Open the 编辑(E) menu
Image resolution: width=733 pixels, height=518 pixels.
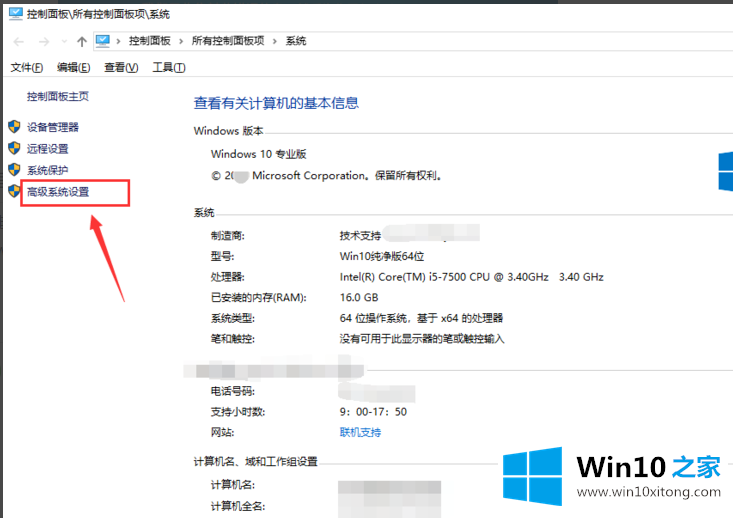[73, 68]
